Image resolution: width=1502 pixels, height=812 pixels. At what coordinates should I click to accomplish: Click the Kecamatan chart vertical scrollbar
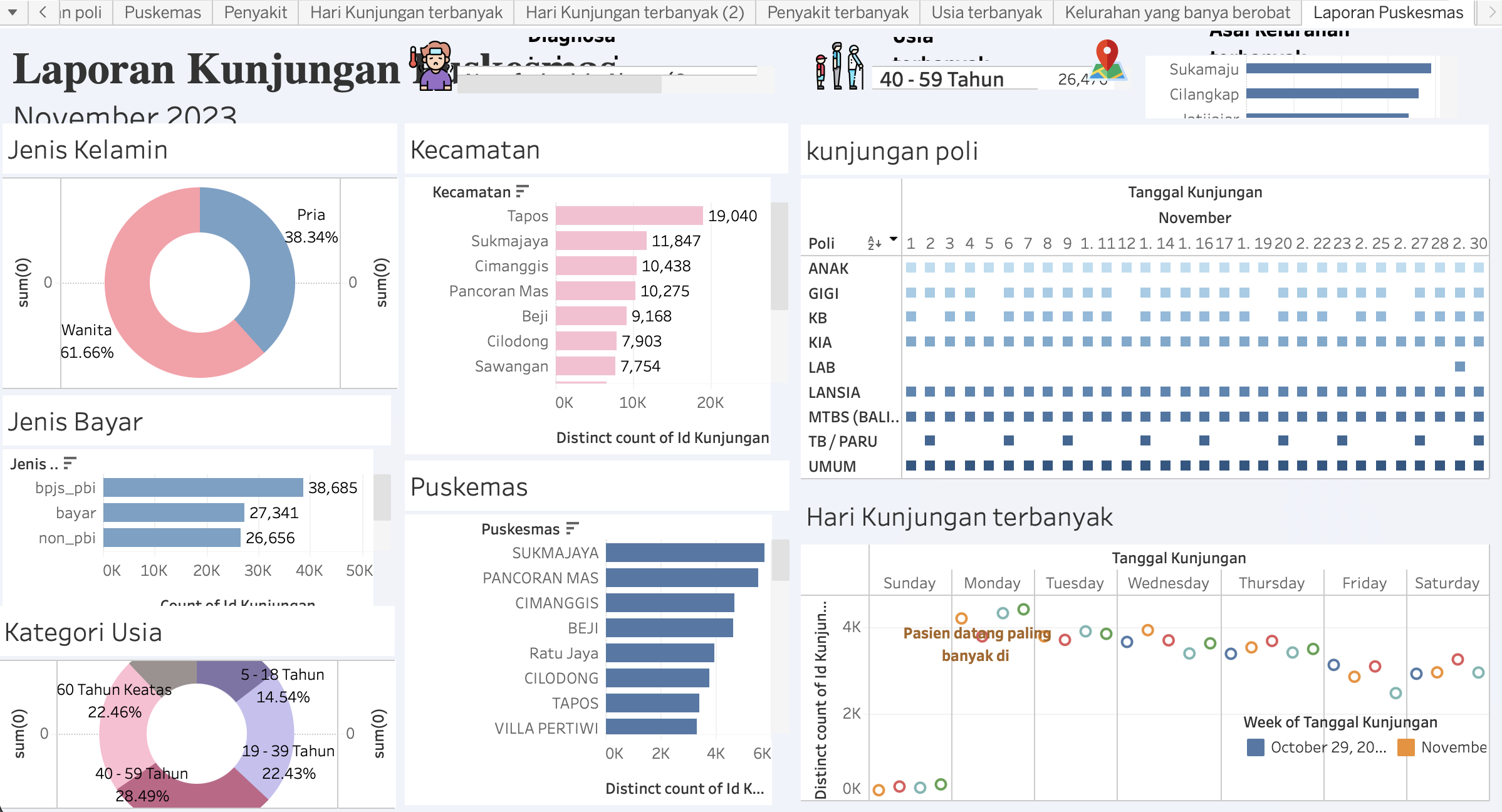[x=779, y=256]
